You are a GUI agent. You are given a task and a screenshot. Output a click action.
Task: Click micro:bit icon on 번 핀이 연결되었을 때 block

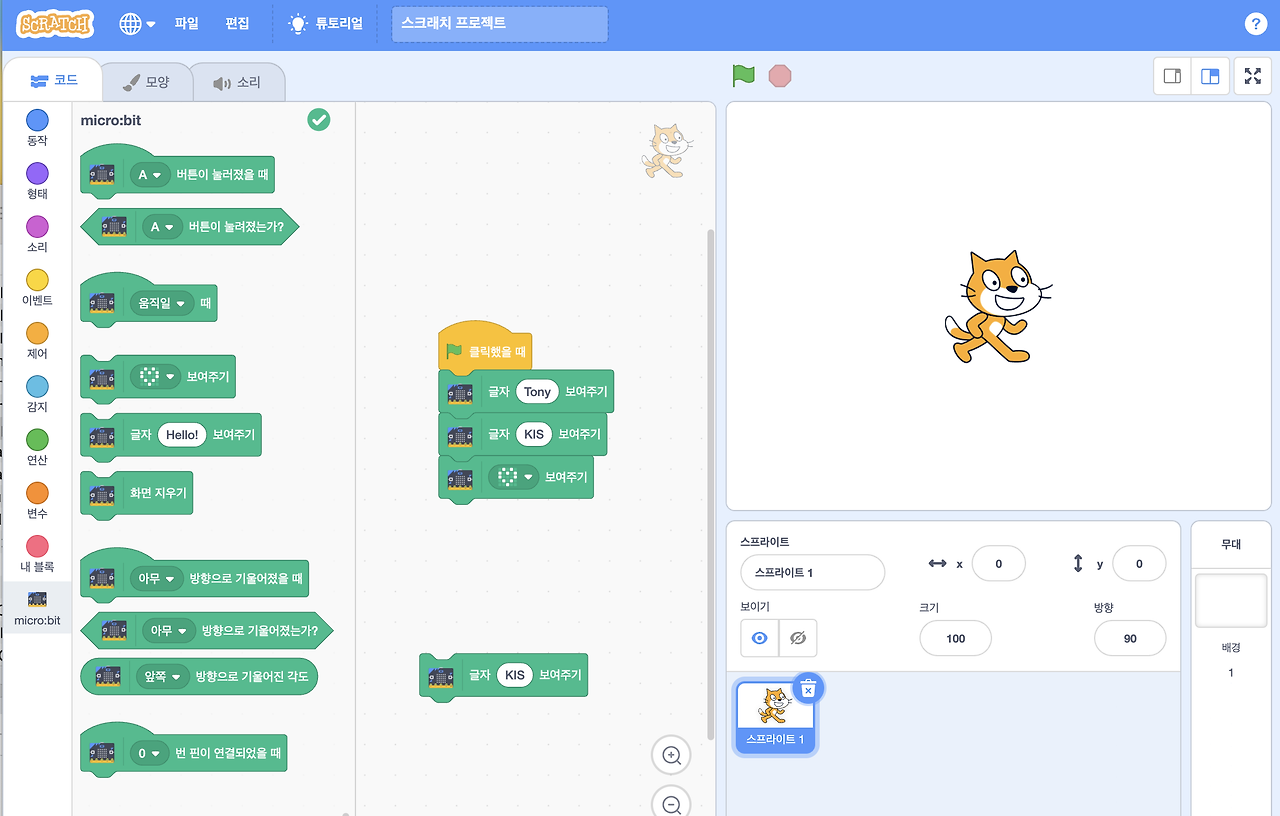coord(102,753)
